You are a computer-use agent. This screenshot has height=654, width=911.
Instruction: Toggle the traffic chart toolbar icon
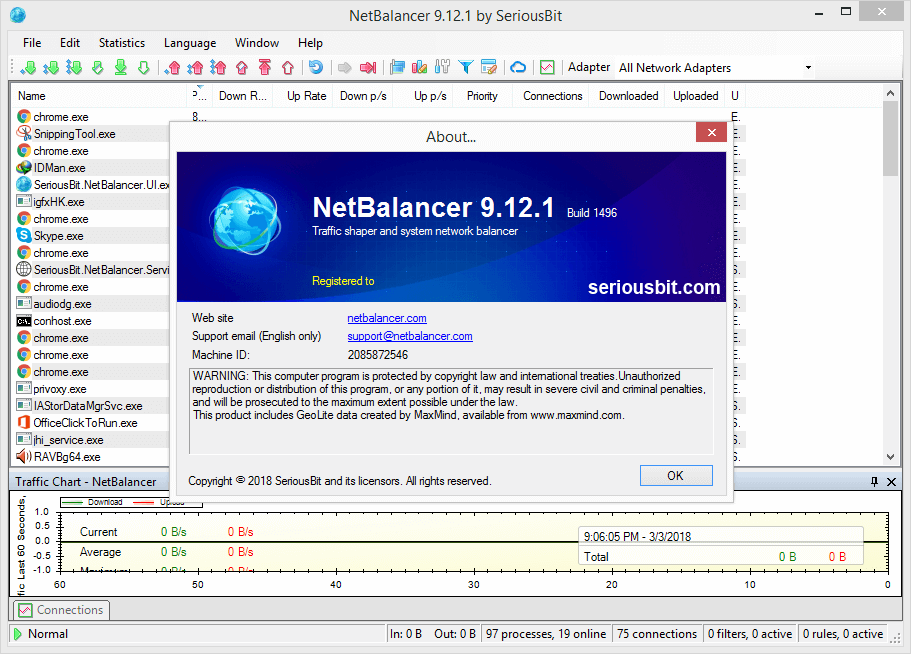click(547, 68)
